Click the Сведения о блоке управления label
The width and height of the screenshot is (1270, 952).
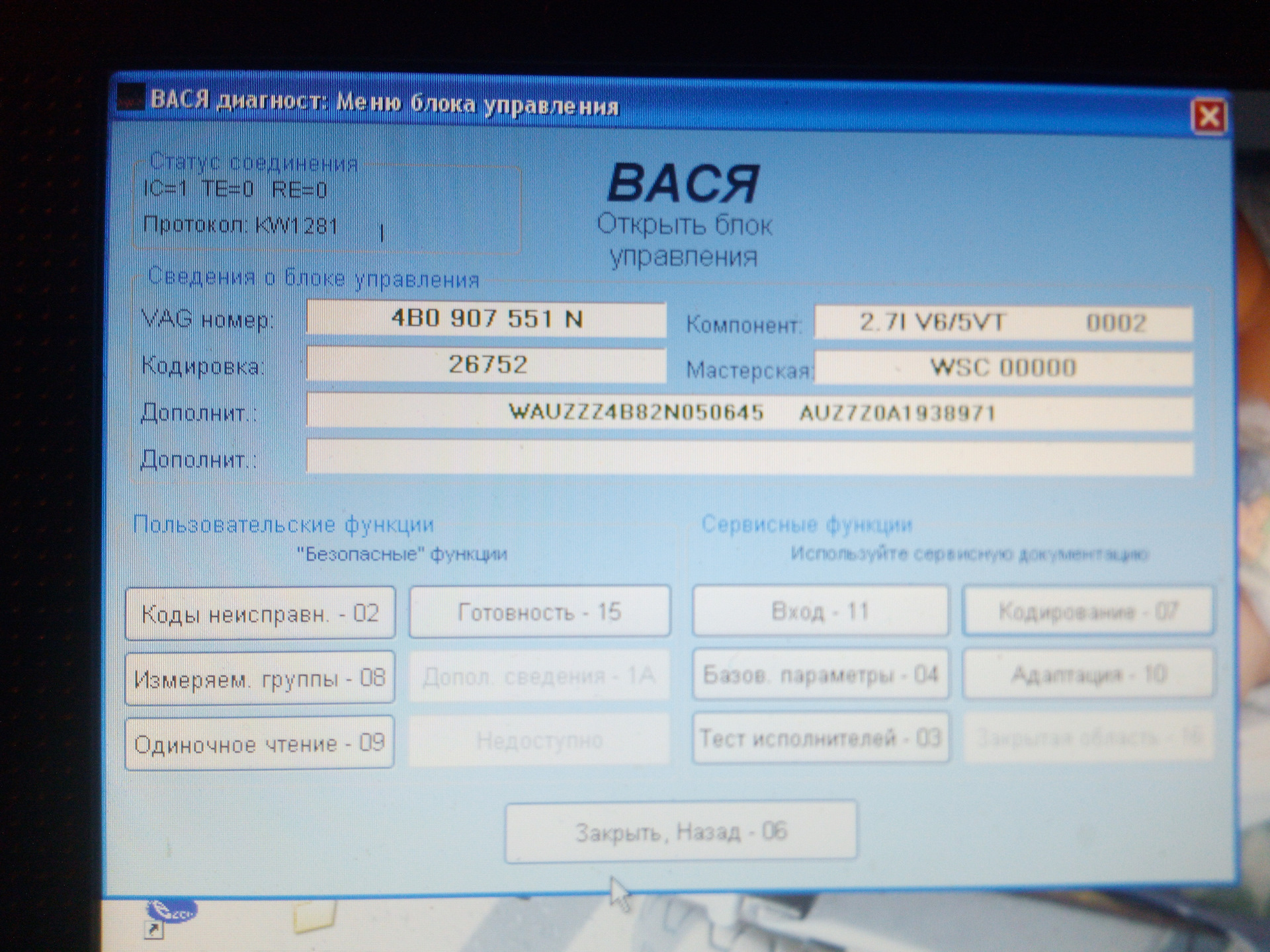point(314,278)
